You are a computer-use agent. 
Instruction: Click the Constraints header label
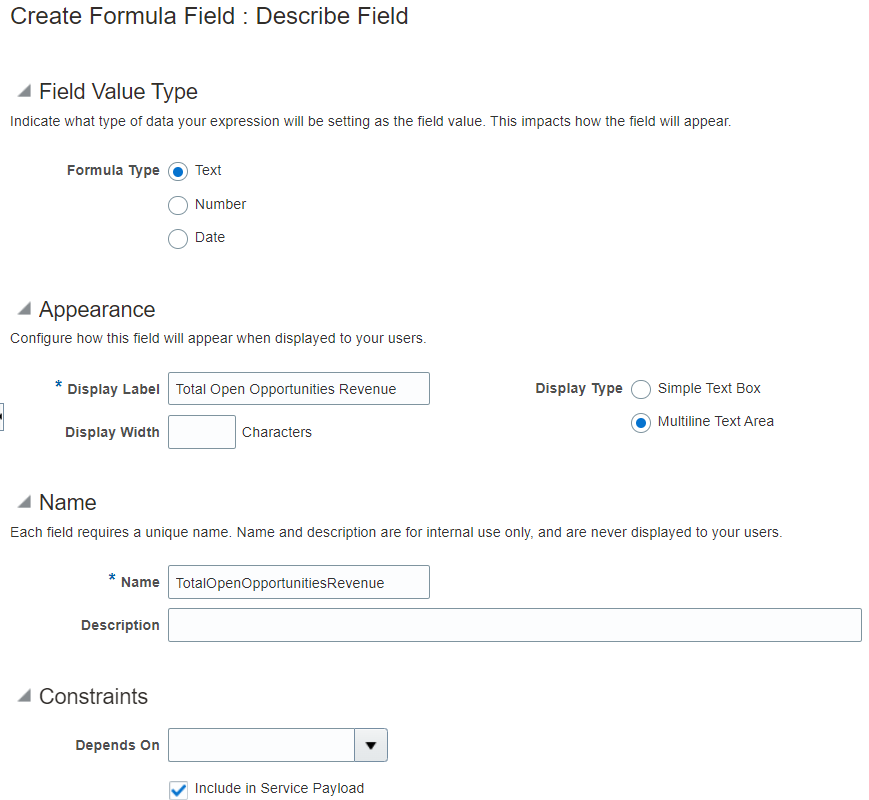pyautogui.click(x=94, y=697)
